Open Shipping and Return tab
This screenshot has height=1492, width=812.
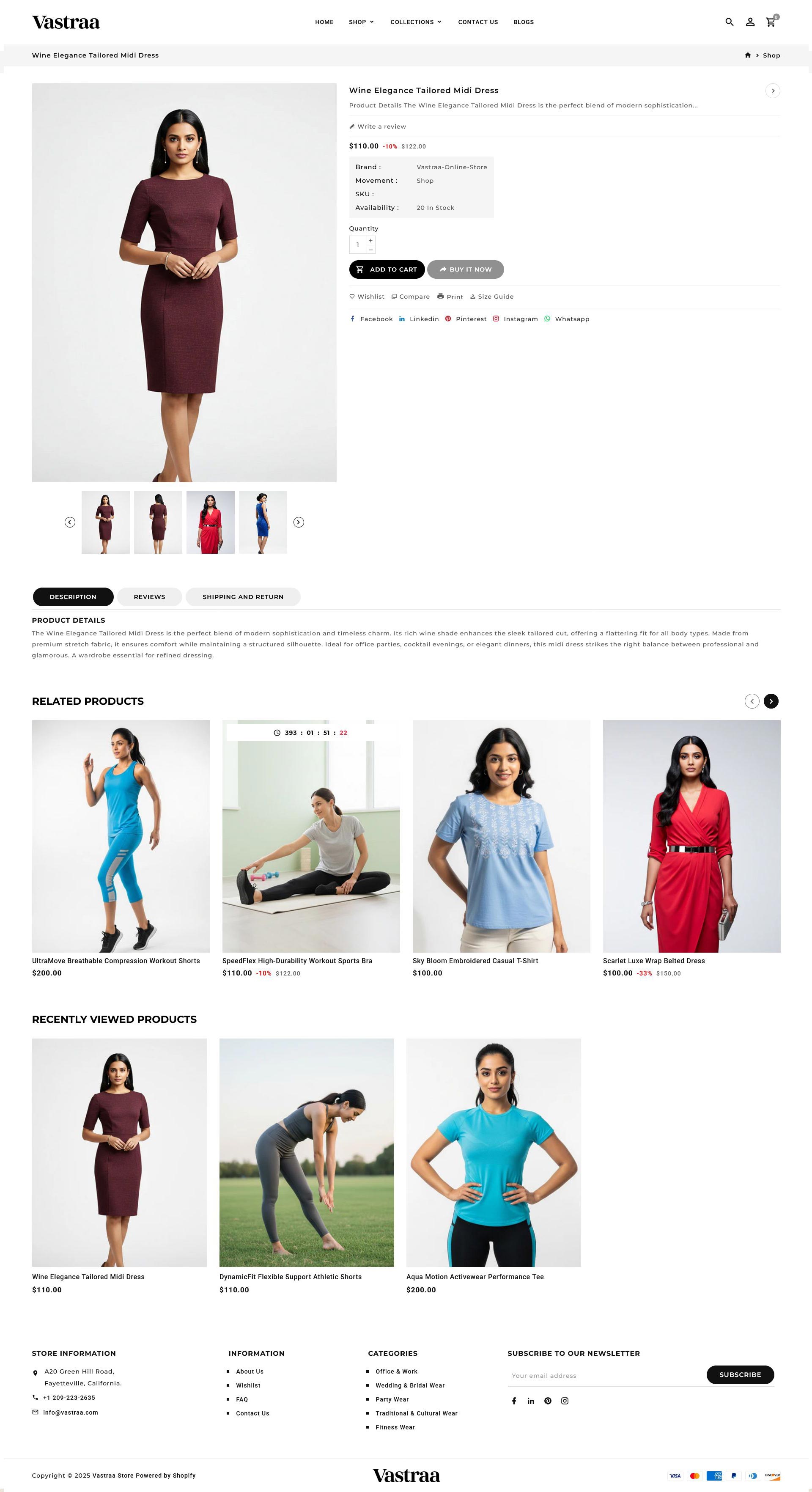tap(243, 596)
